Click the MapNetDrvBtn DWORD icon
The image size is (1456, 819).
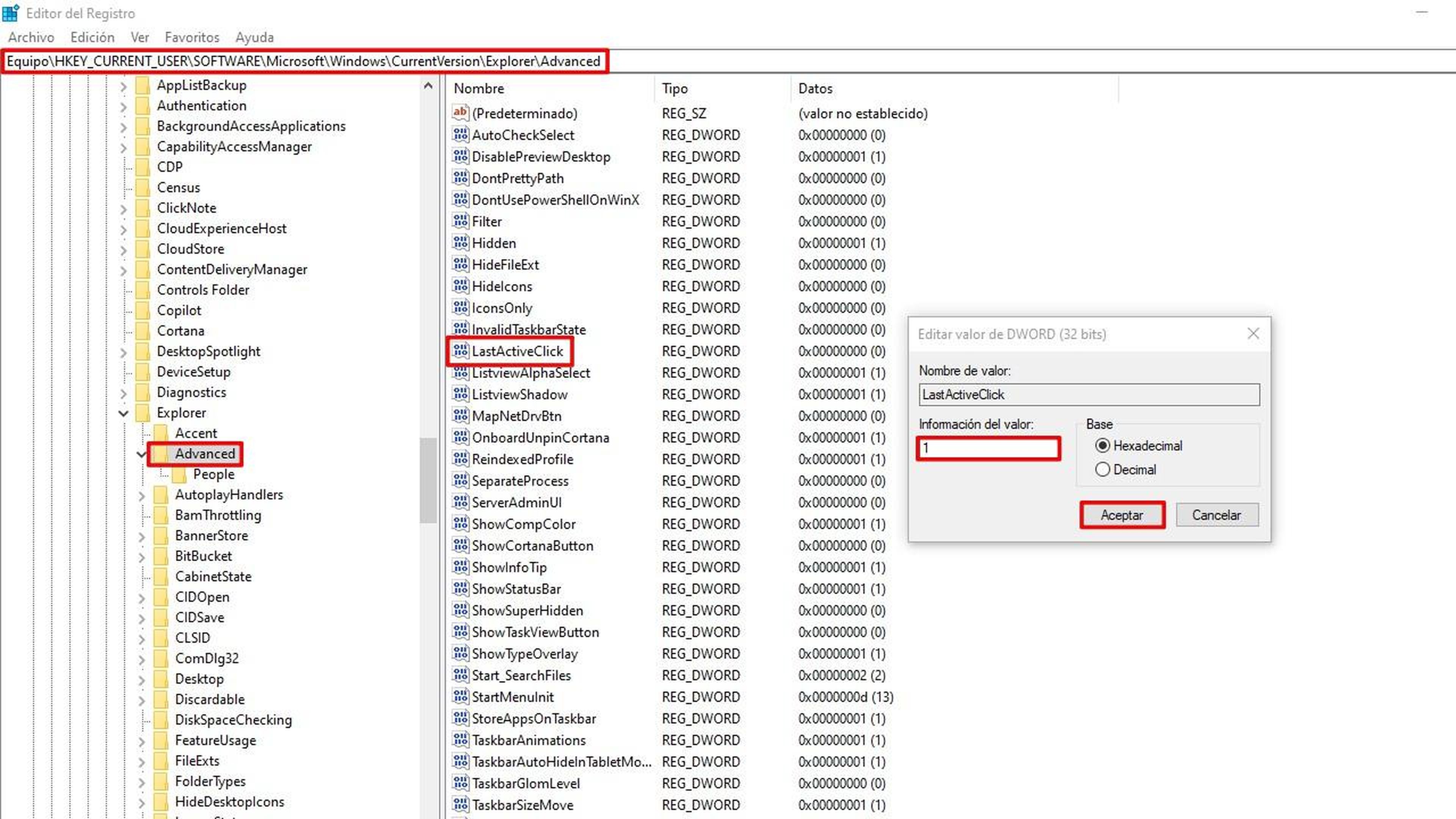pos(460,416)
